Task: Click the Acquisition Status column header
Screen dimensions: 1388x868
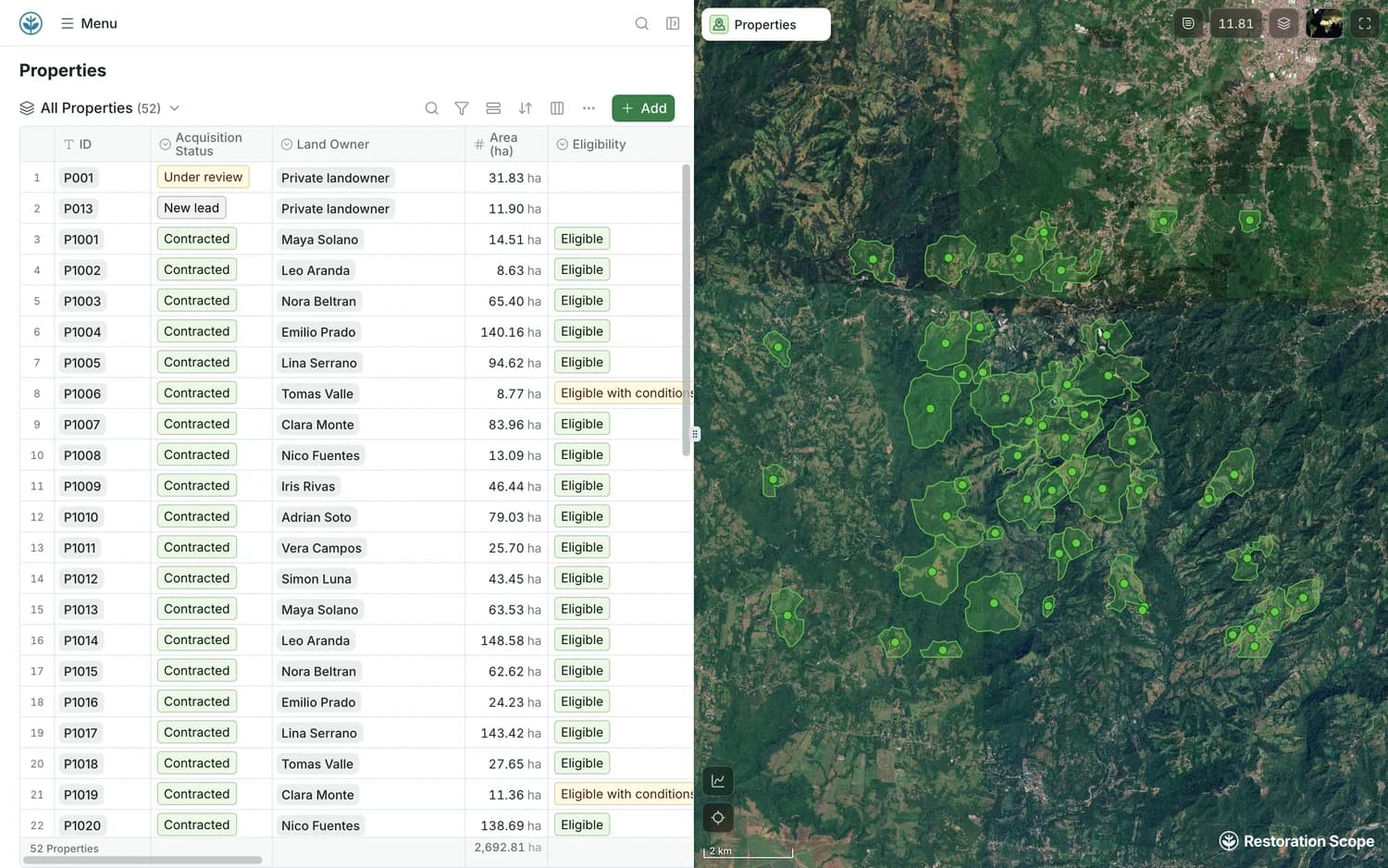Action: 212,144
